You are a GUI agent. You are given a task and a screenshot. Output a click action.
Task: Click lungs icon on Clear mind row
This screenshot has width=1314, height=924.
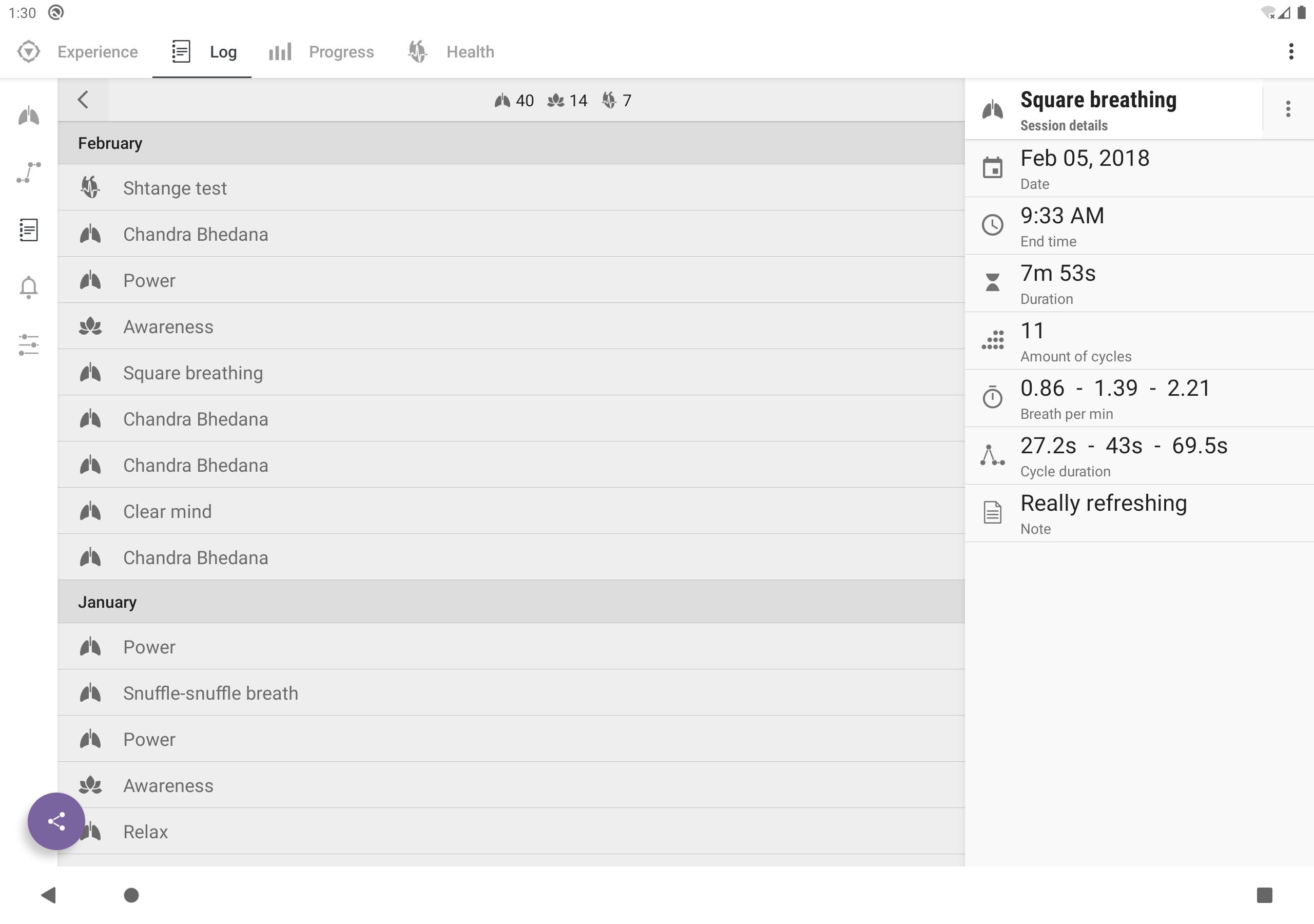point(90,511)
